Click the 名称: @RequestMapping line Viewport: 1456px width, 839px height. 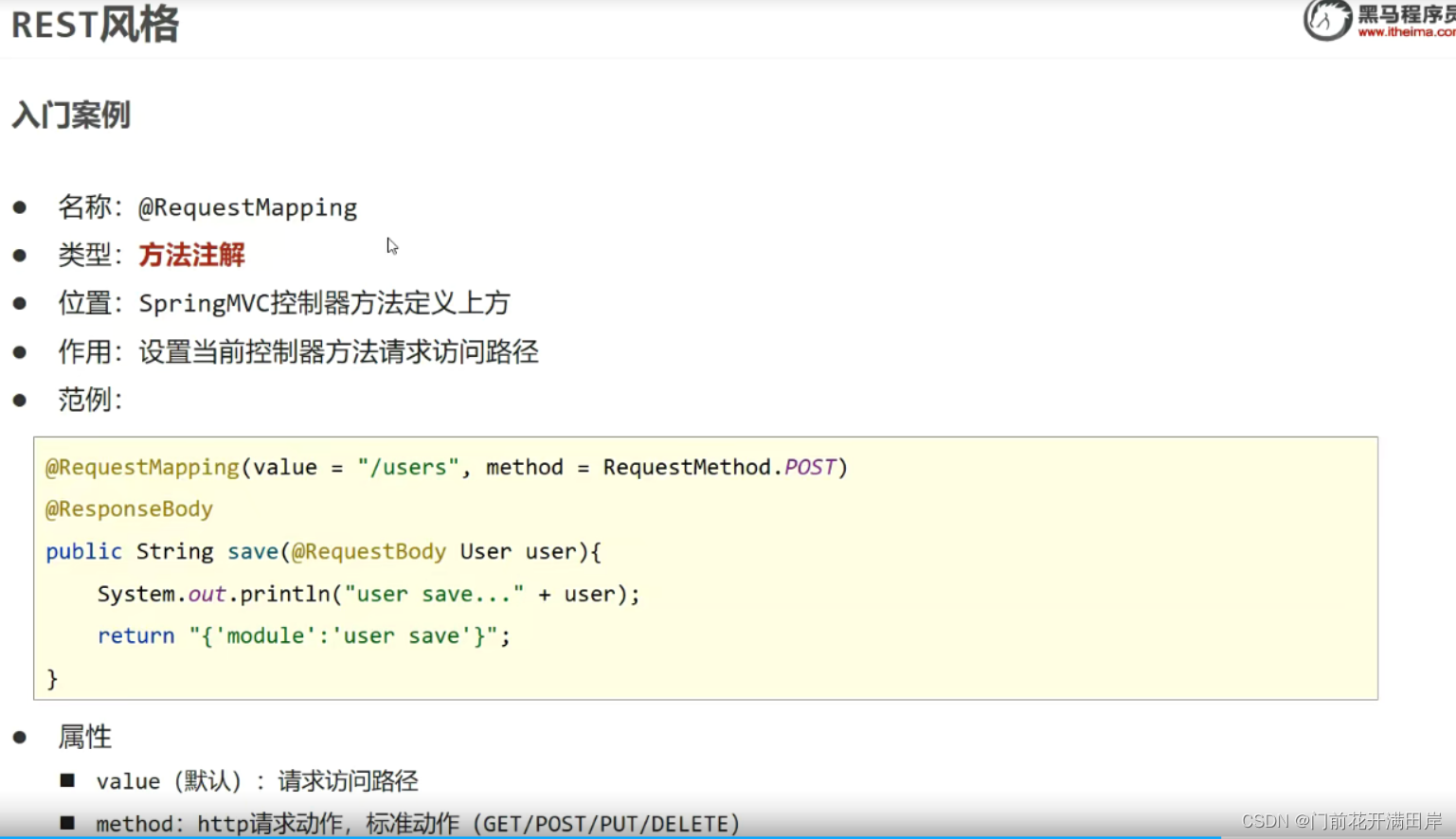point(207,207)
